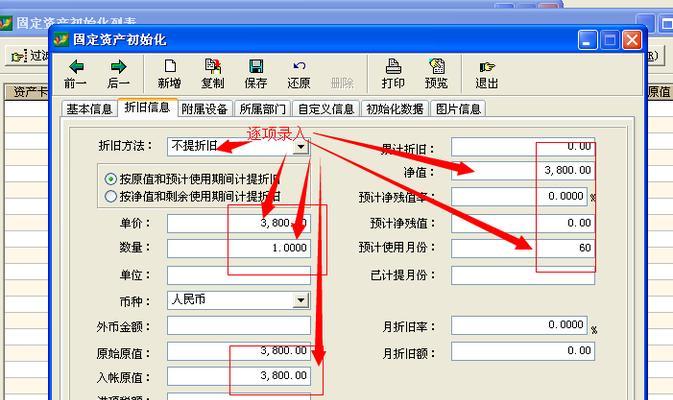Open the 附属设备 tab
Image resolution: width=673 pixels, height=400 pixels.
[204, 109]
